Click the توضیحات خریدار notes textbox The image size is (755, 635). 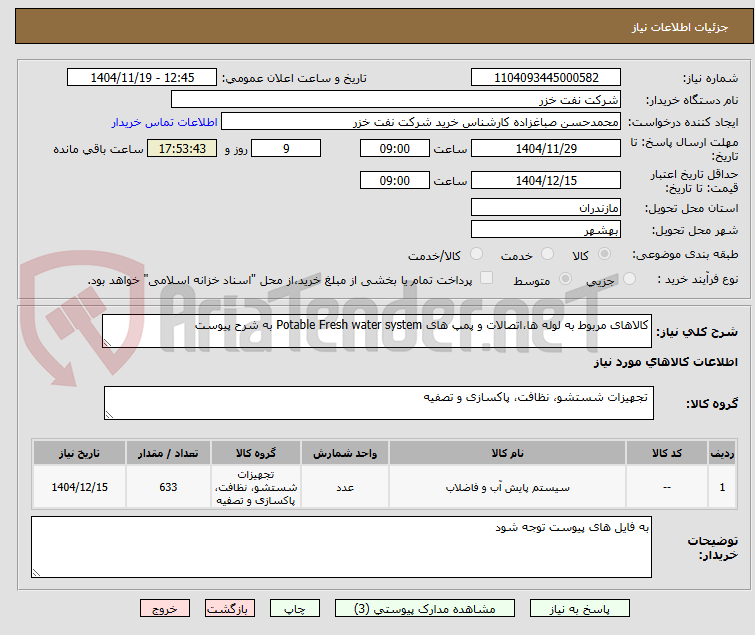point(341,547)
